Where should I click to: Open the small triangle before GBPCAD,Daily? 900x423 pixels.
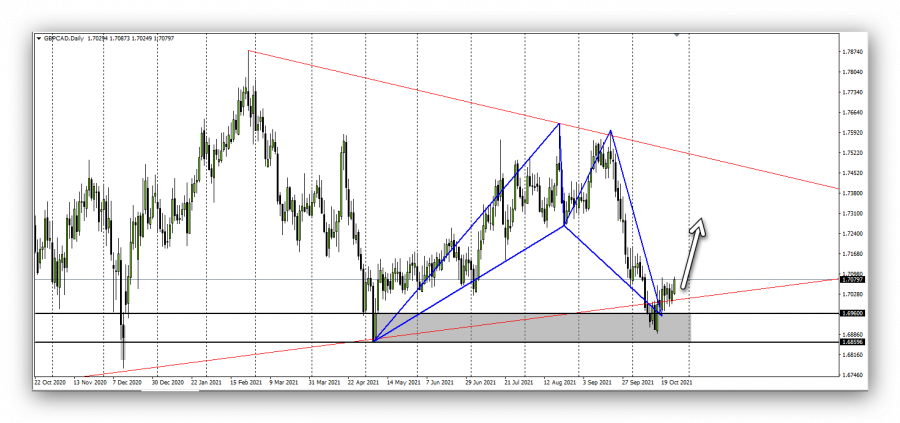[x=39, y=39]
